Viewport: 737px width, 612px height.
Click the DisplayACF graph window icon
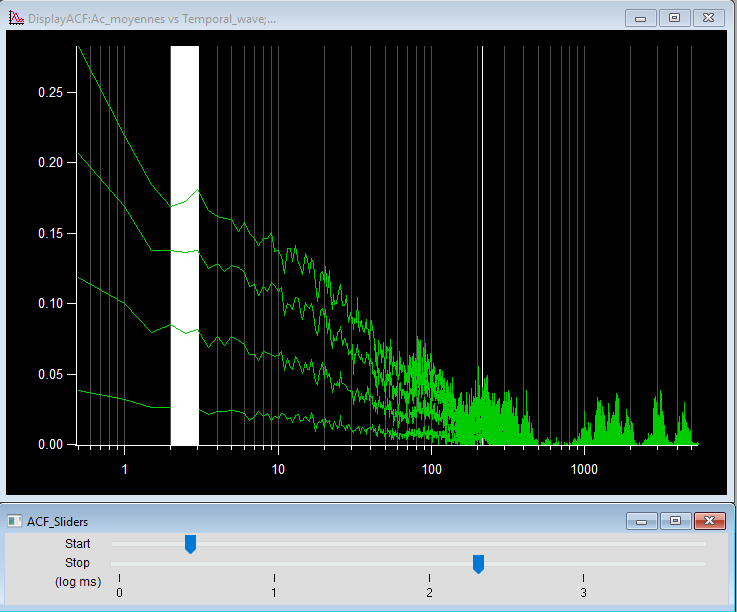16,18
